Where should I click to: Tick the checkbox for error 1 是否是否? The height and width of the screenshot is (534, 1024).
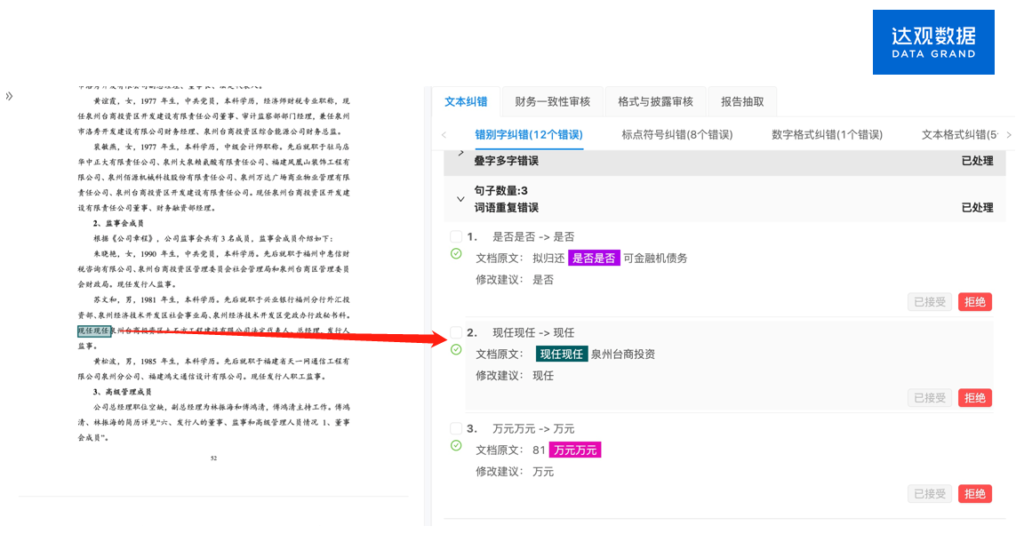[x=456, y=237]
